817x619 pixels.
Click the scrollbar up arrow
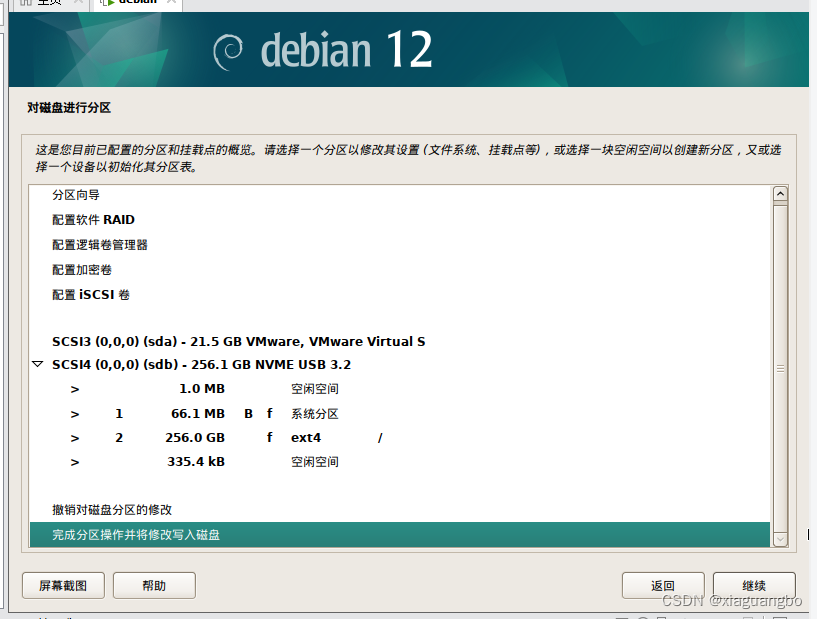pyautogui.click(x=781, y=193)
